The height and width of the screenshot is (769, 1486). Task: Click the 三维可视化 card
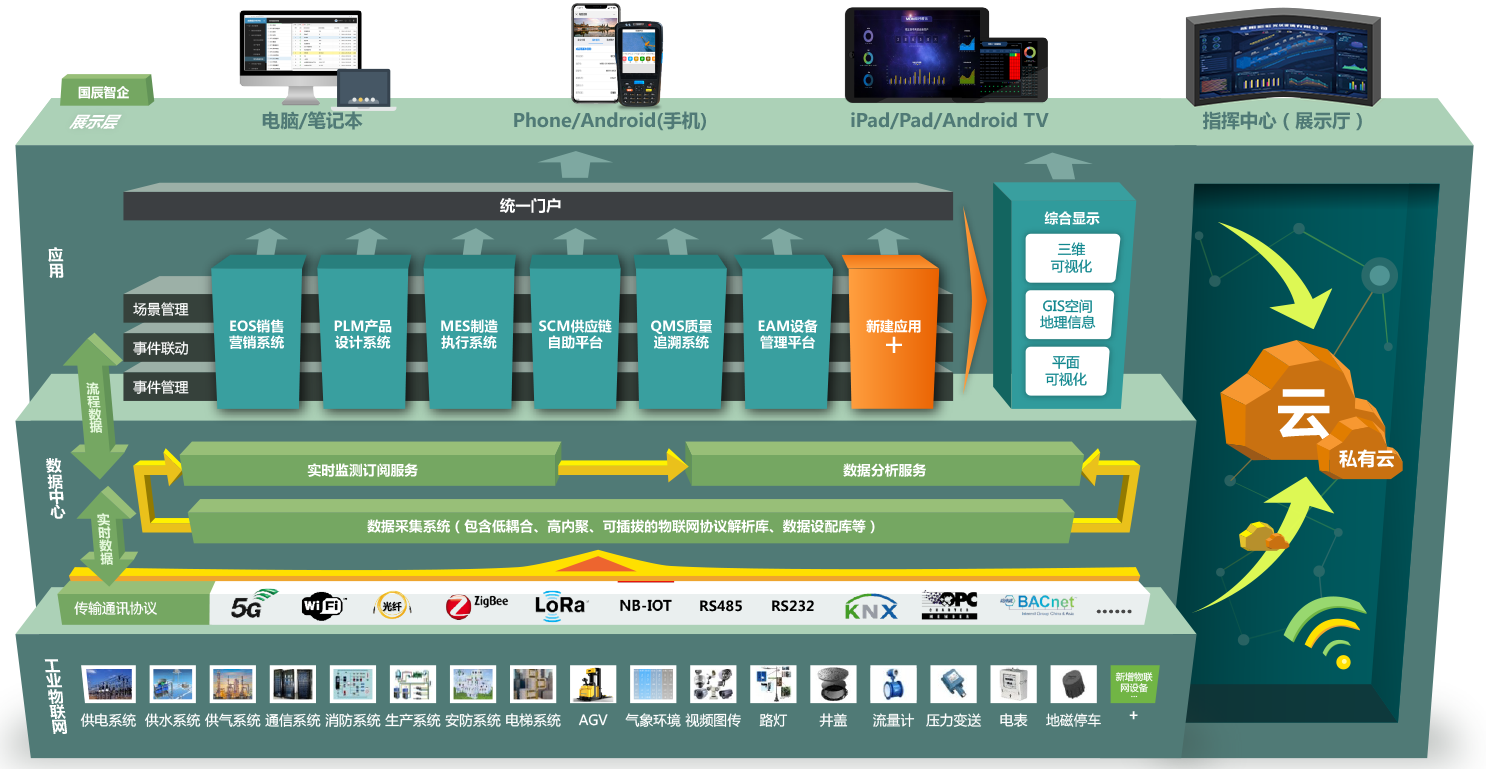tap(1072, 258)
